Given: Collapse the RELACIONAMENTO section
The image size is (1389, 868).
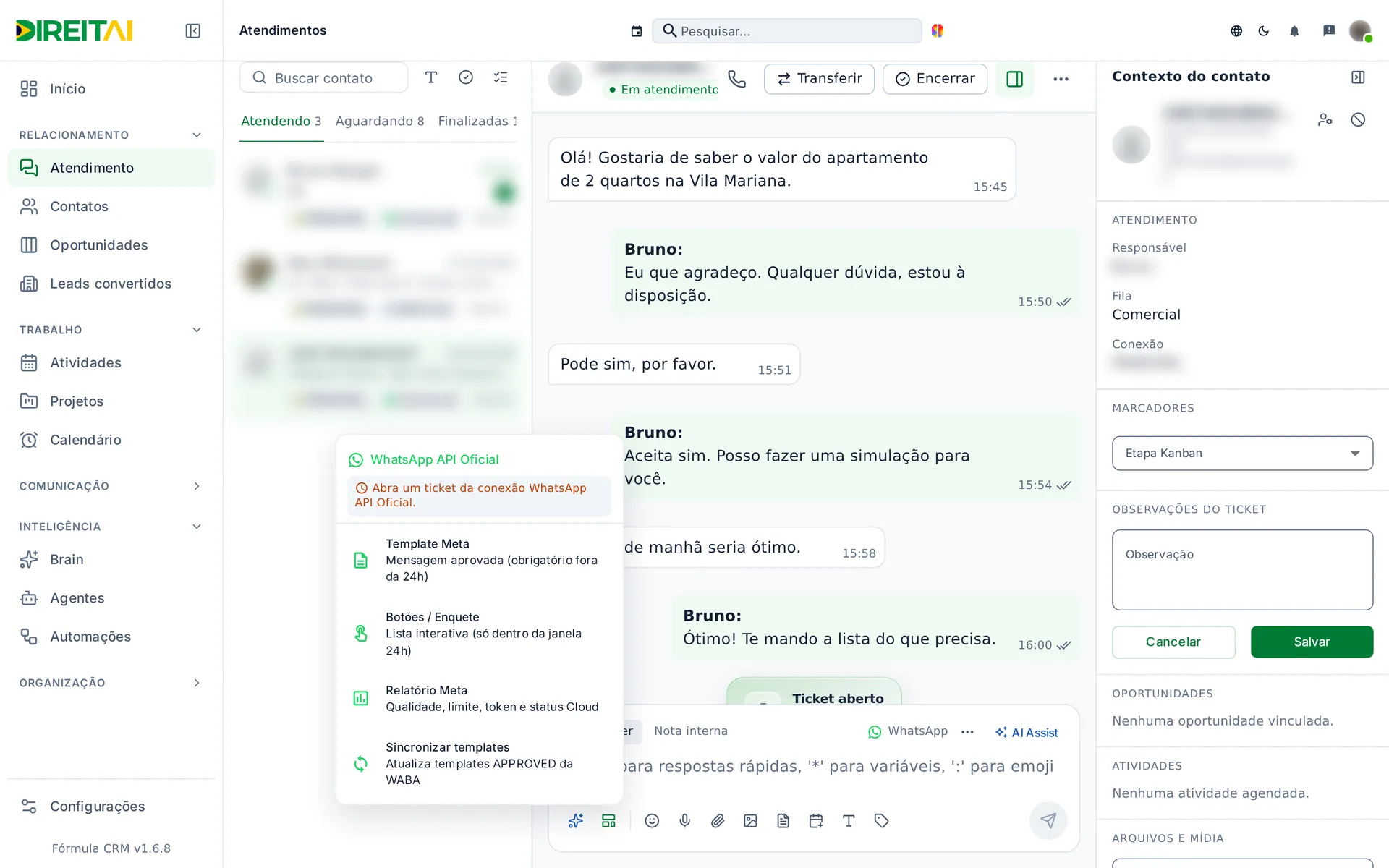Looking at the screenshot, I should pos(197,135).
